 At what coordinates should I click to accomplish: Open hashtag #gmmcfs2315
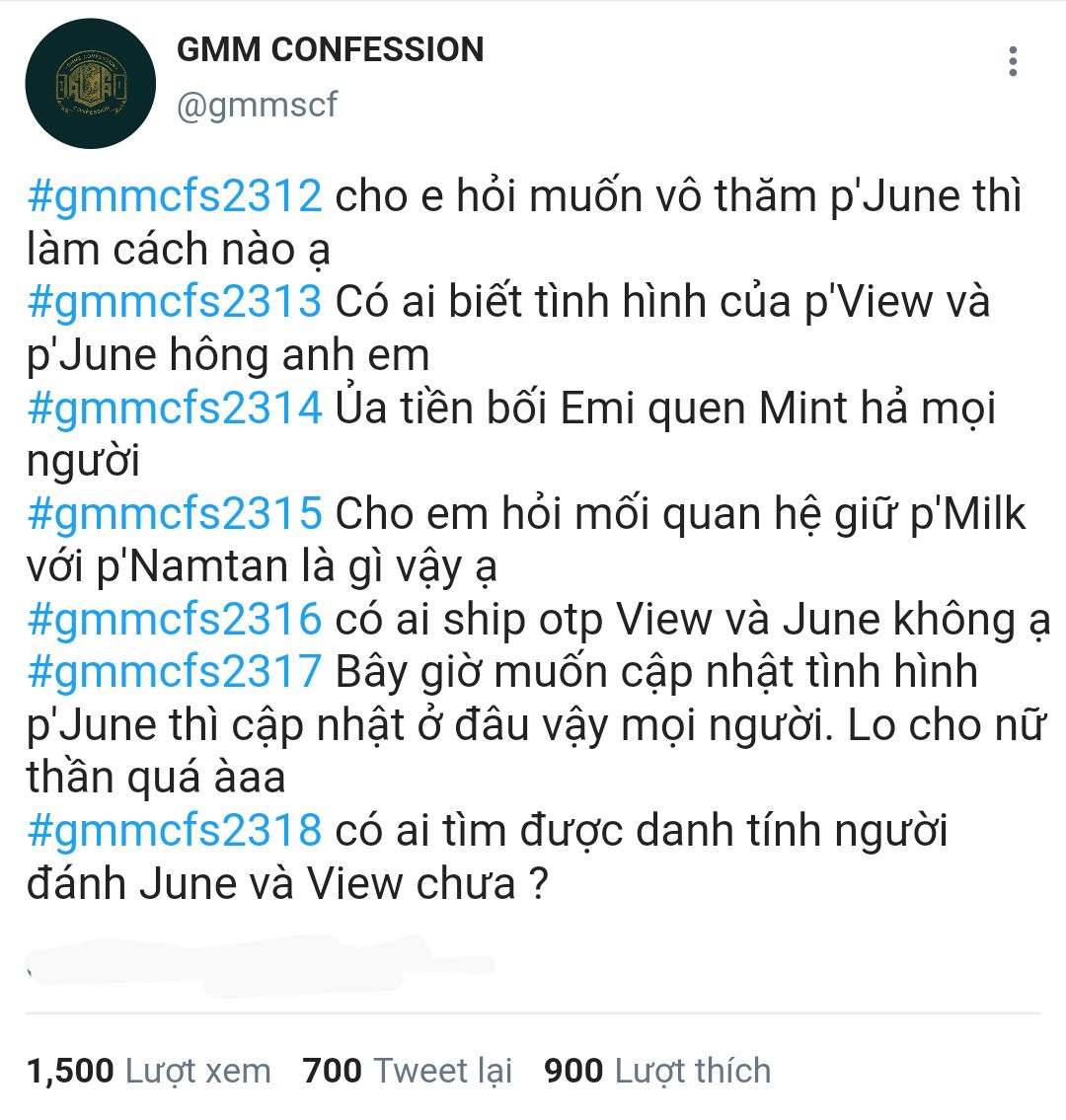[175, 513]
